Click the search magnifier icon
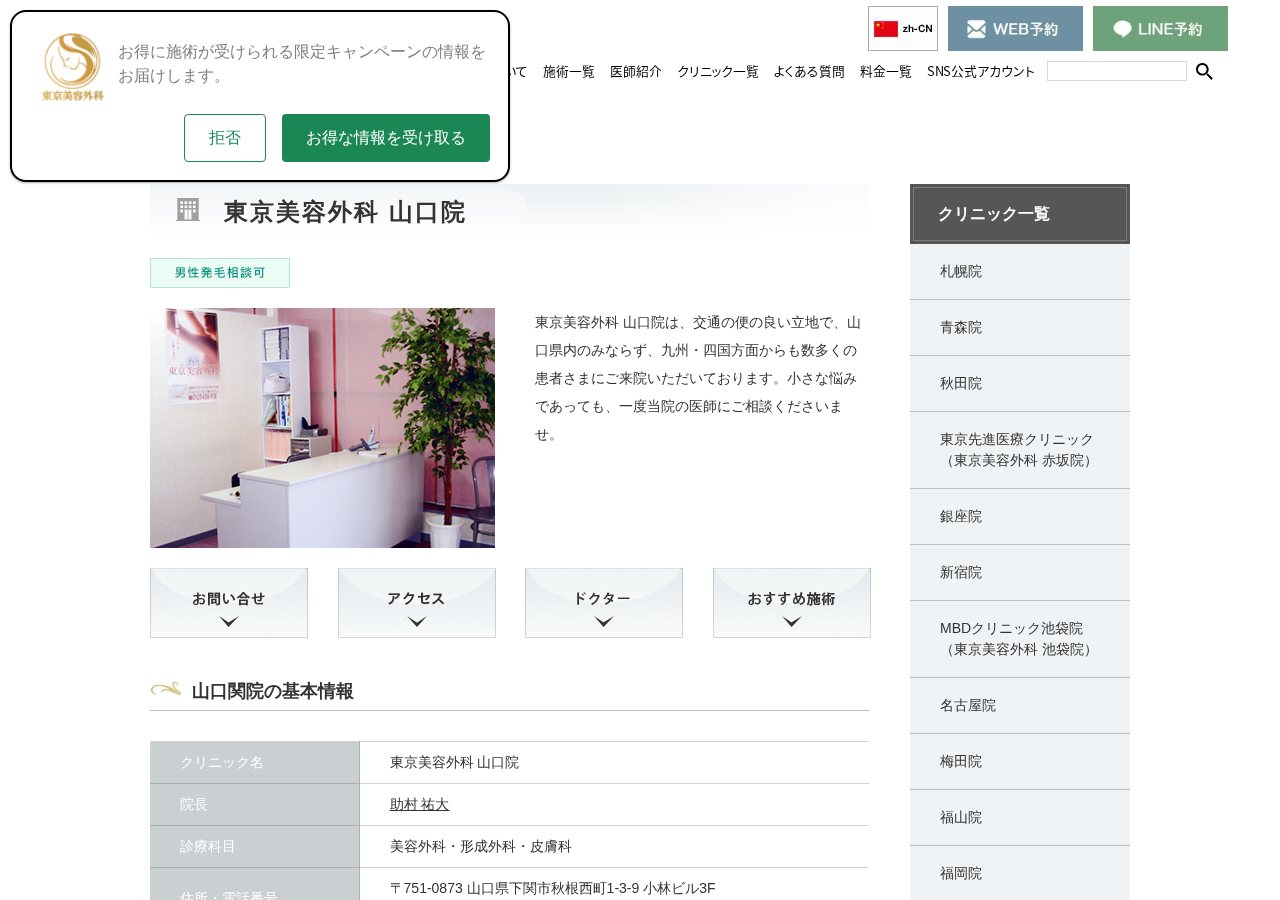 1204,71
